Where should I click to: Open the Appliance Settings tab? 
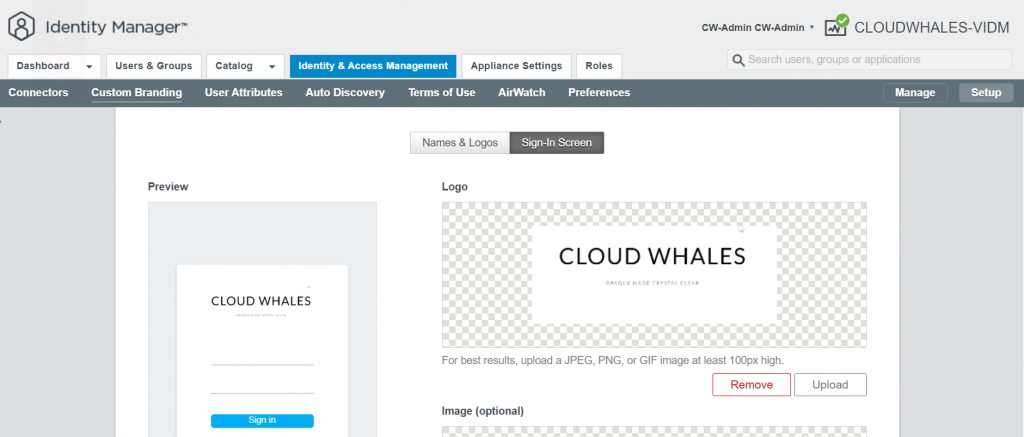516,66
